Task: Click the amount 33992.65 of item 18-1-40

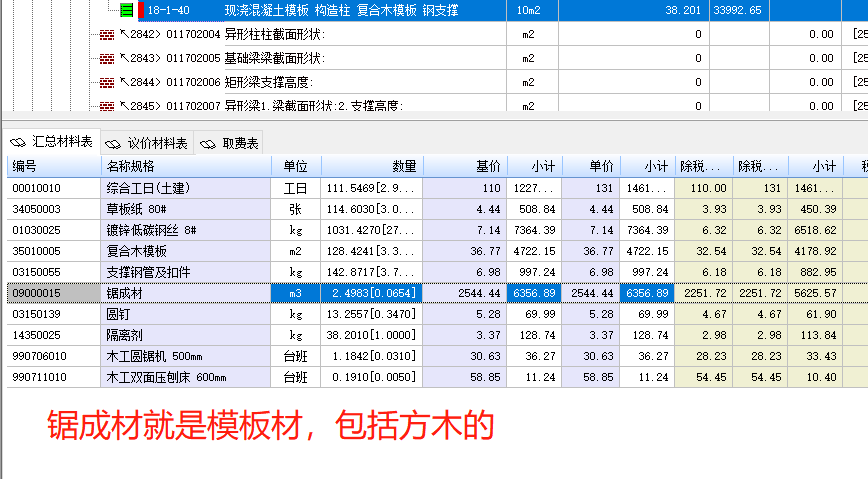Action: [739, 10]
